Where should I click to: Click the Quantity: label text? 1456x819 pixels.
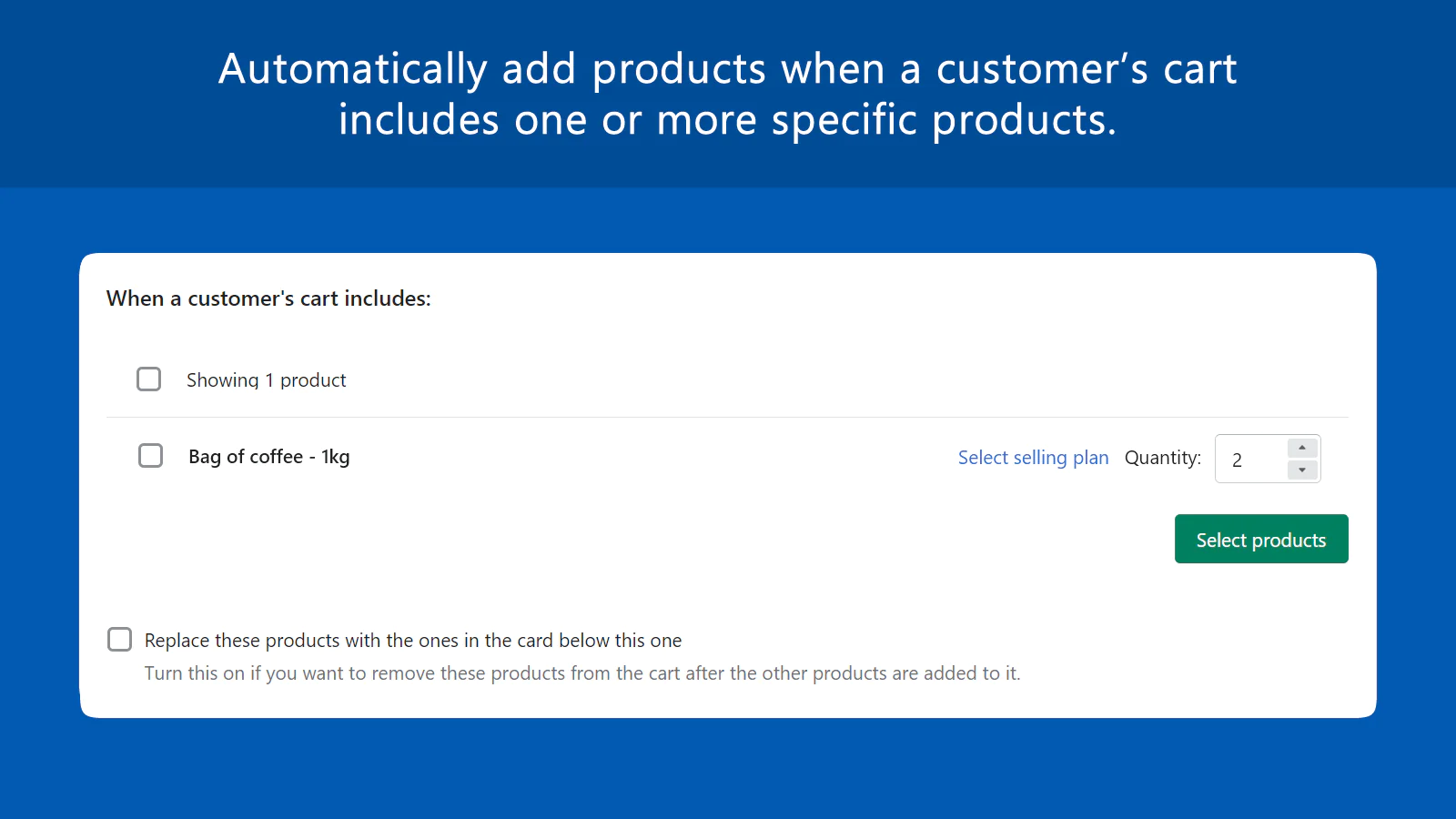1162,458
